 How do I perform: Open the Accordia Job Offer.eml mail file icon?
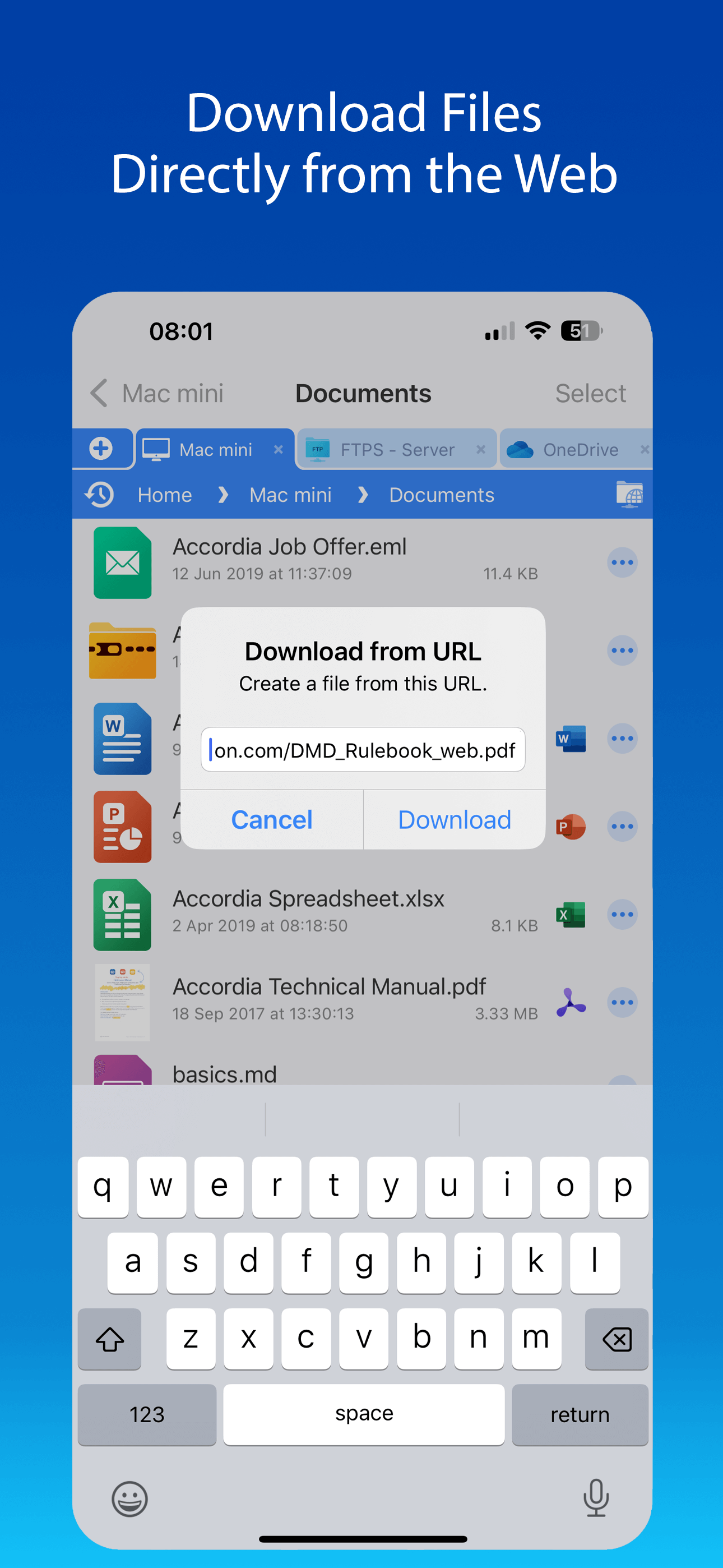[x=122, y=562]
